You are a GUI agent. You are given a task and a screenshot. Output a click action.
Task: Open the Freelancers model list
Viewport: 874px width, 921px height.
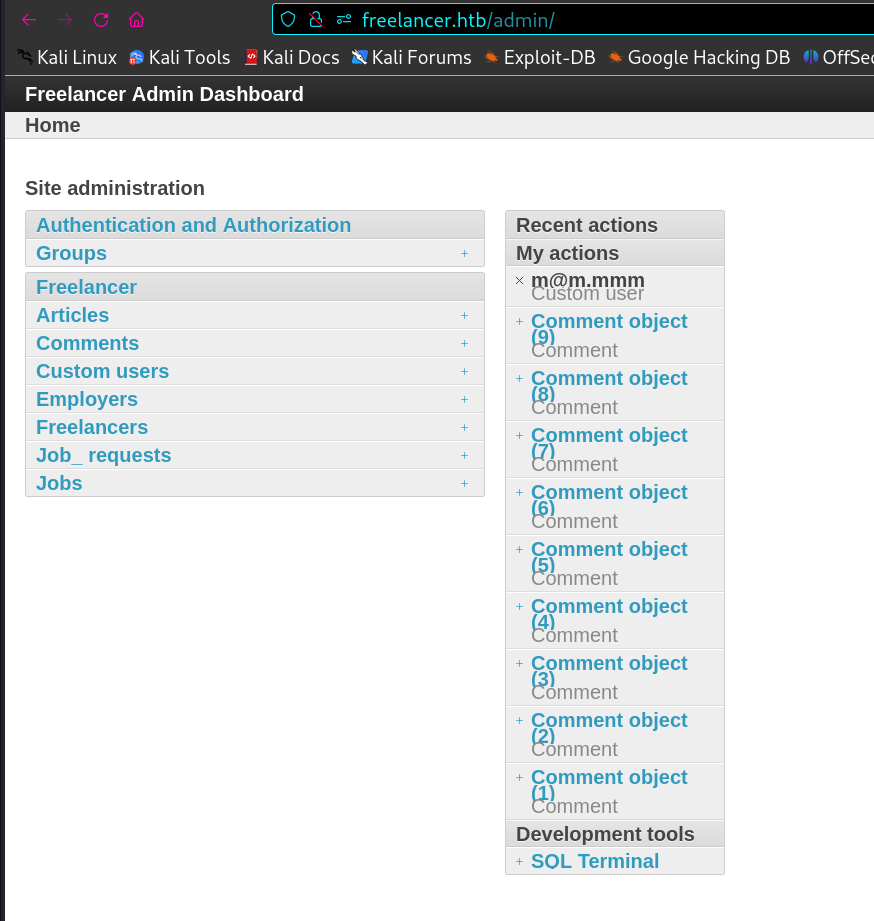(92, 427)
